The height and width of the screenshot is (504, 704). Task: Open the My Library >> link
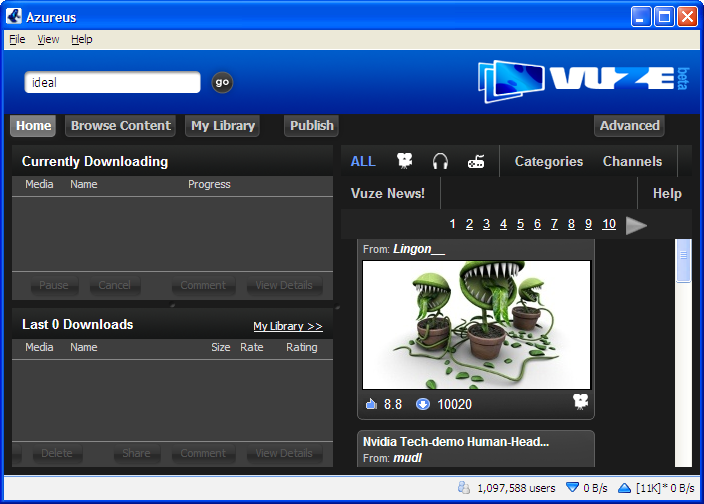tap(288, 326)
